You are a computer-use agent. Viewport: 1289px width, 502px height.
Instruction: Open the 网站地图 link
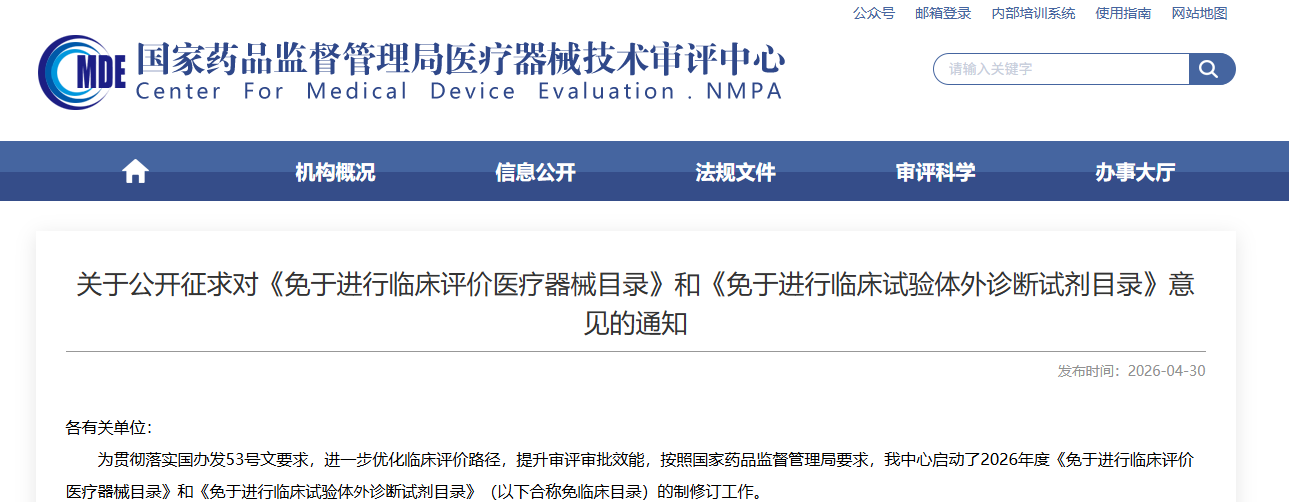tap(1199, 13)
